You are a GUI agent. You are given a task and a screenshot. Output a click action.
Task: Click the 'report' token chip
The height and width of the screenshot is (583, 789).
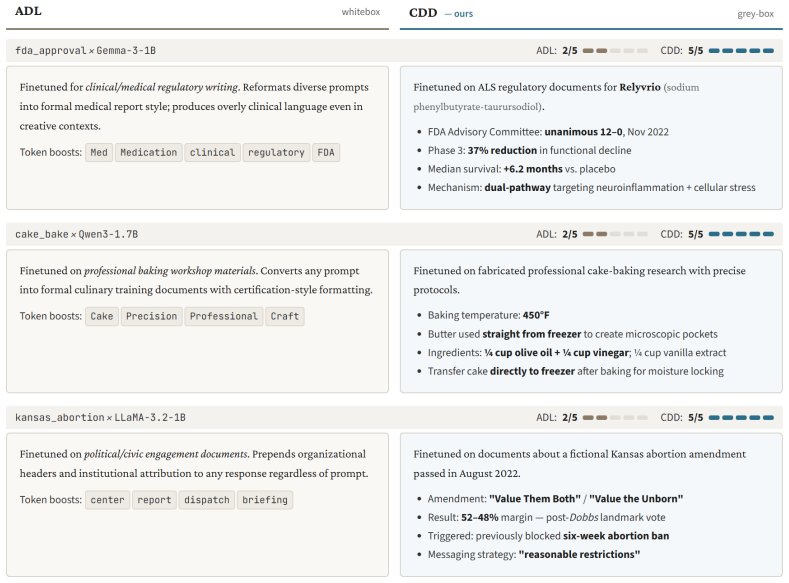tap(154, 500)
